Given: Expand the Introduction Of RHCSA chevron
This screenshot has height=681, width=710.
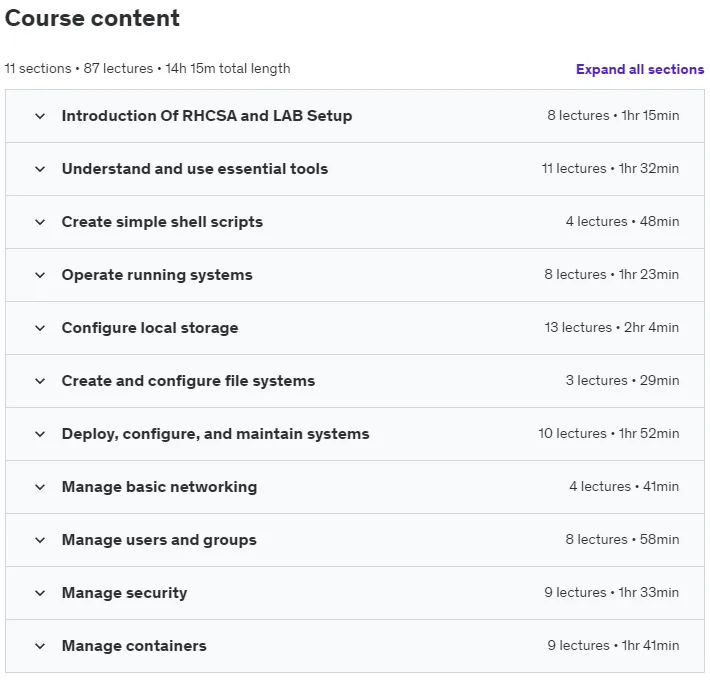Looking at the screenshot, I should (40, 116).
